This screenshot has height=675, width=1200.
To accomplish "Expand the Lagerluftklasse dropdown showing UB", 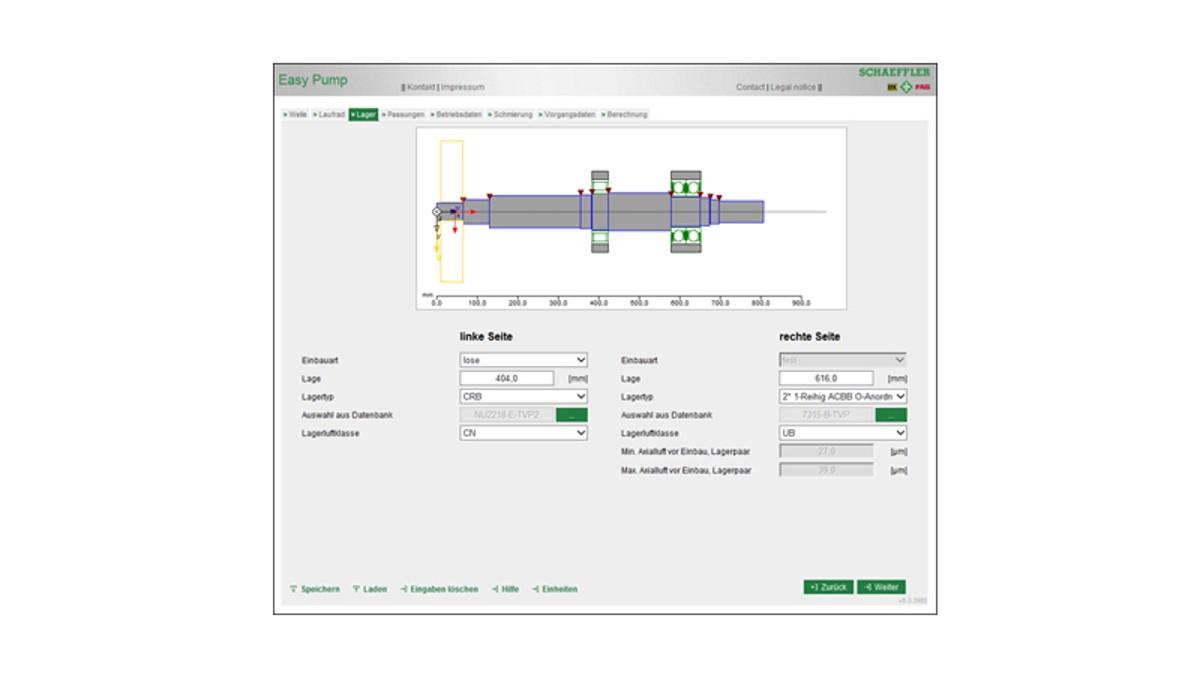I will tap(843, 433).
